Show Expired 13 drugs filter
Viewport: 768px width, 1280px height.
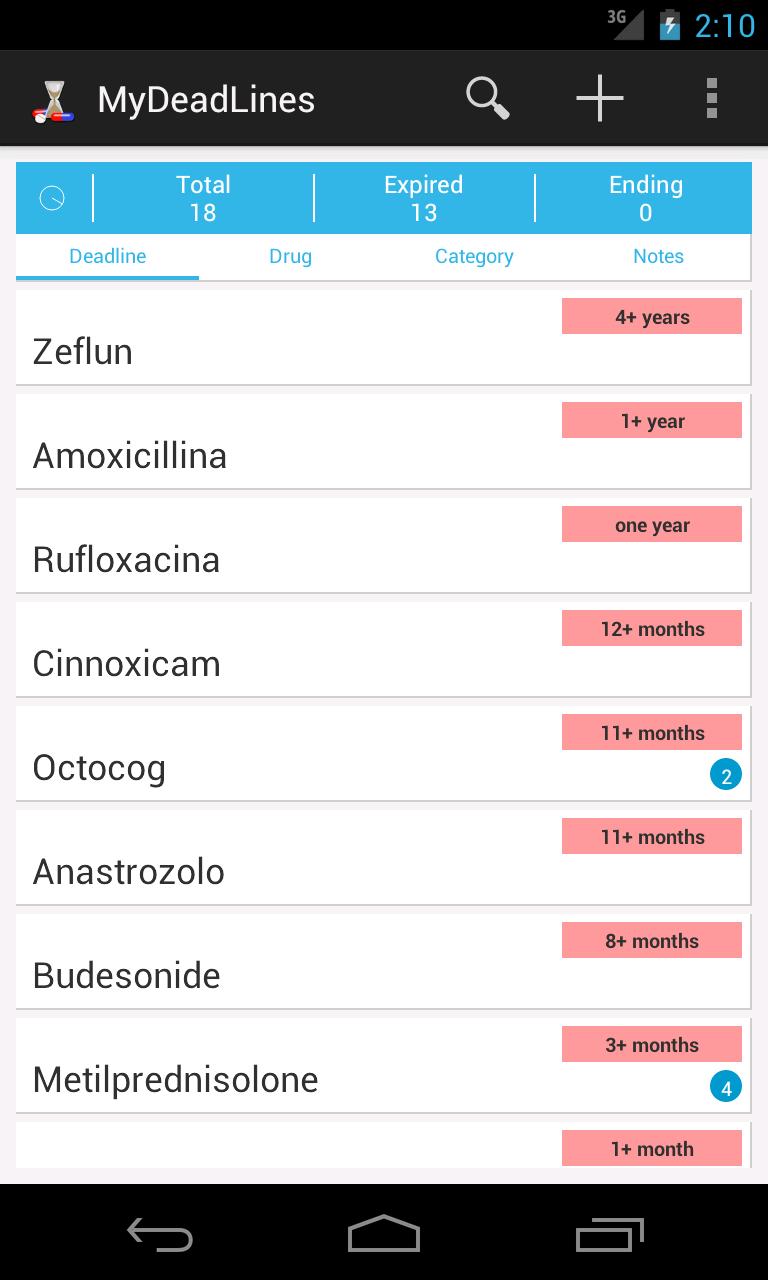tap(424, 198)
